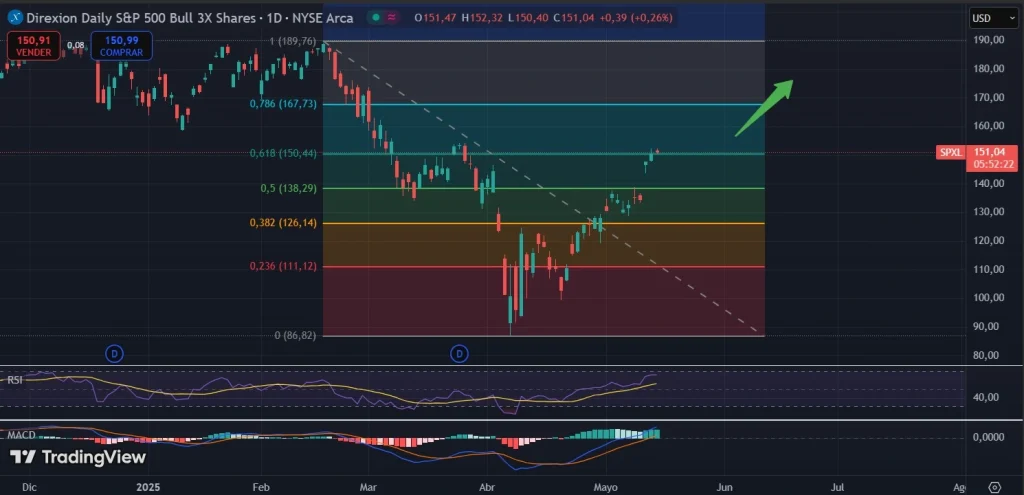
Task: Open chart settings gear icon
Action: [x=995, y=487]
